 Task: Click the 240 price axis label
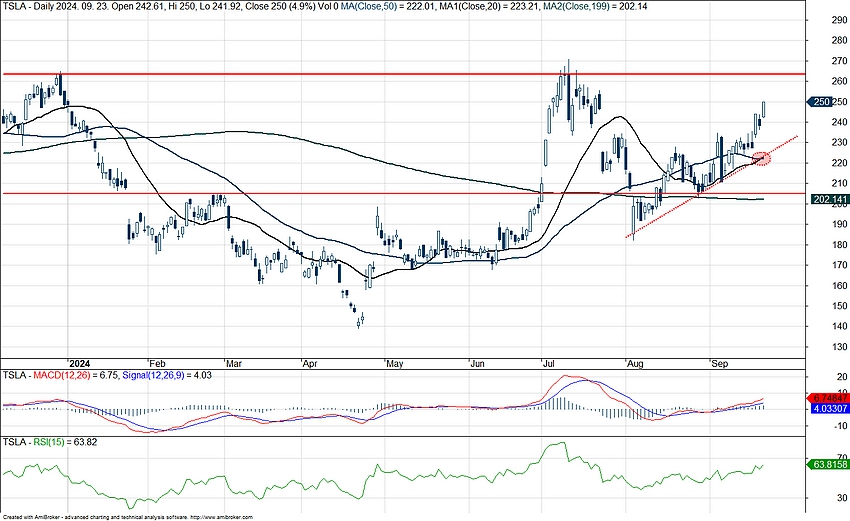[x=839, y=122]
